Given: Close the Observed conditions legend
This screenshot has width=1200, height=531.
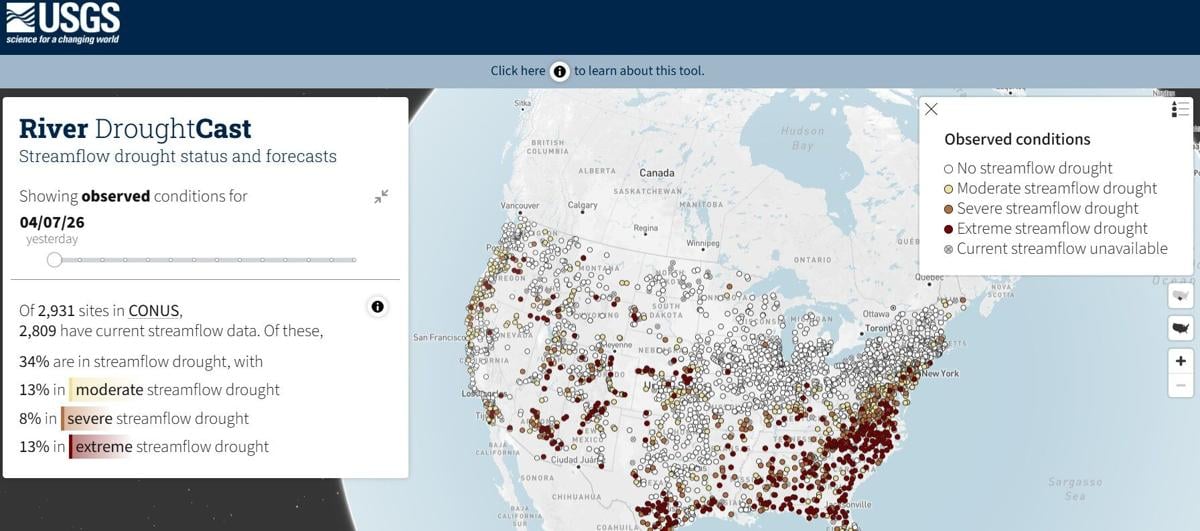Looking at the screenshot, I should pos(931,109).
